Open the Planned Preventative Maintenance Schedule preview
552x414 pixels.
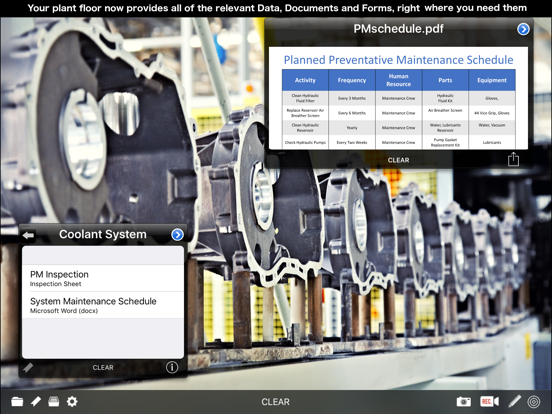398,98
